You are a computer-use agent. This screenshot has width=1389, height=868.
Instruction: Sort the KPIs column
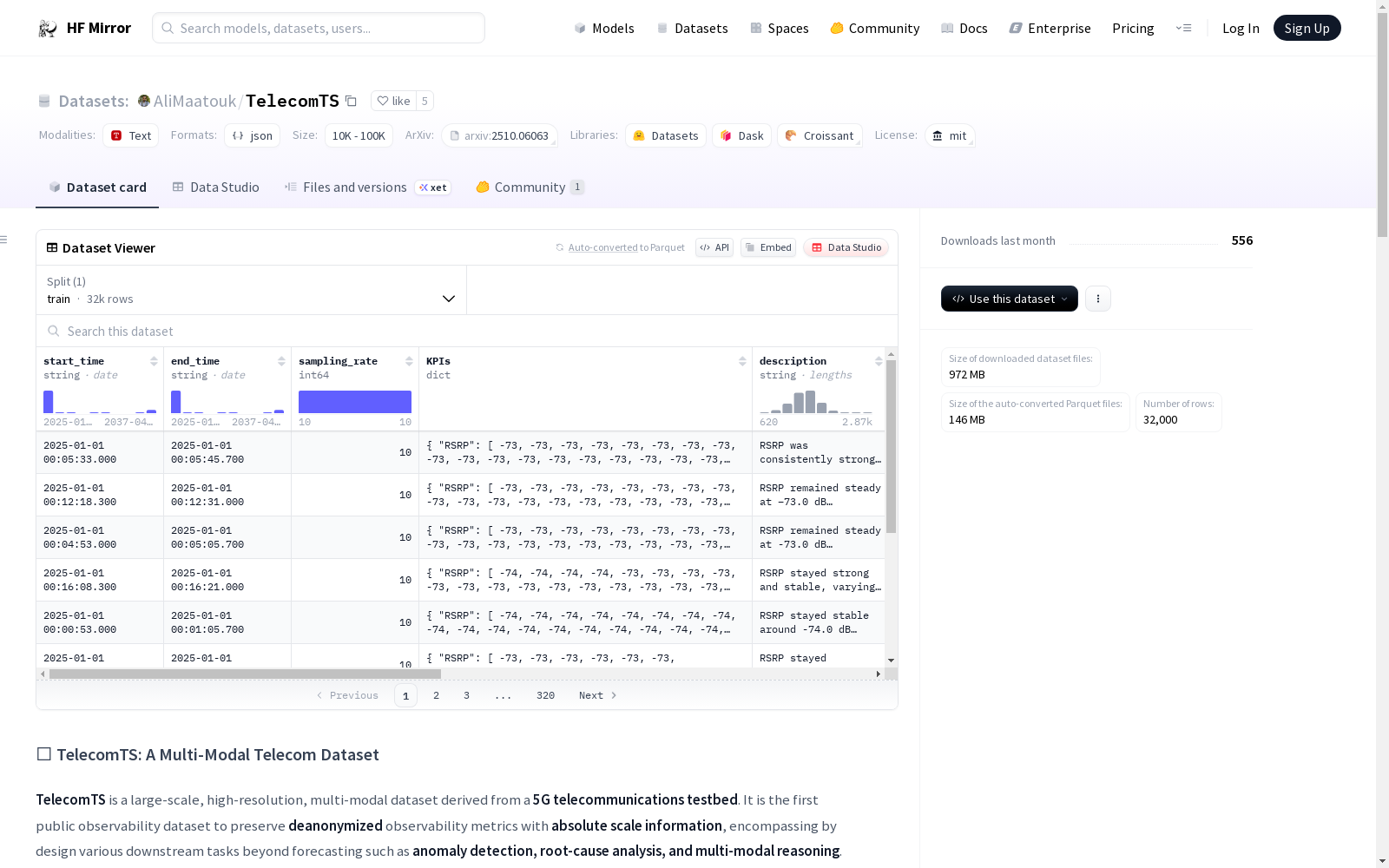click(742, 361)
